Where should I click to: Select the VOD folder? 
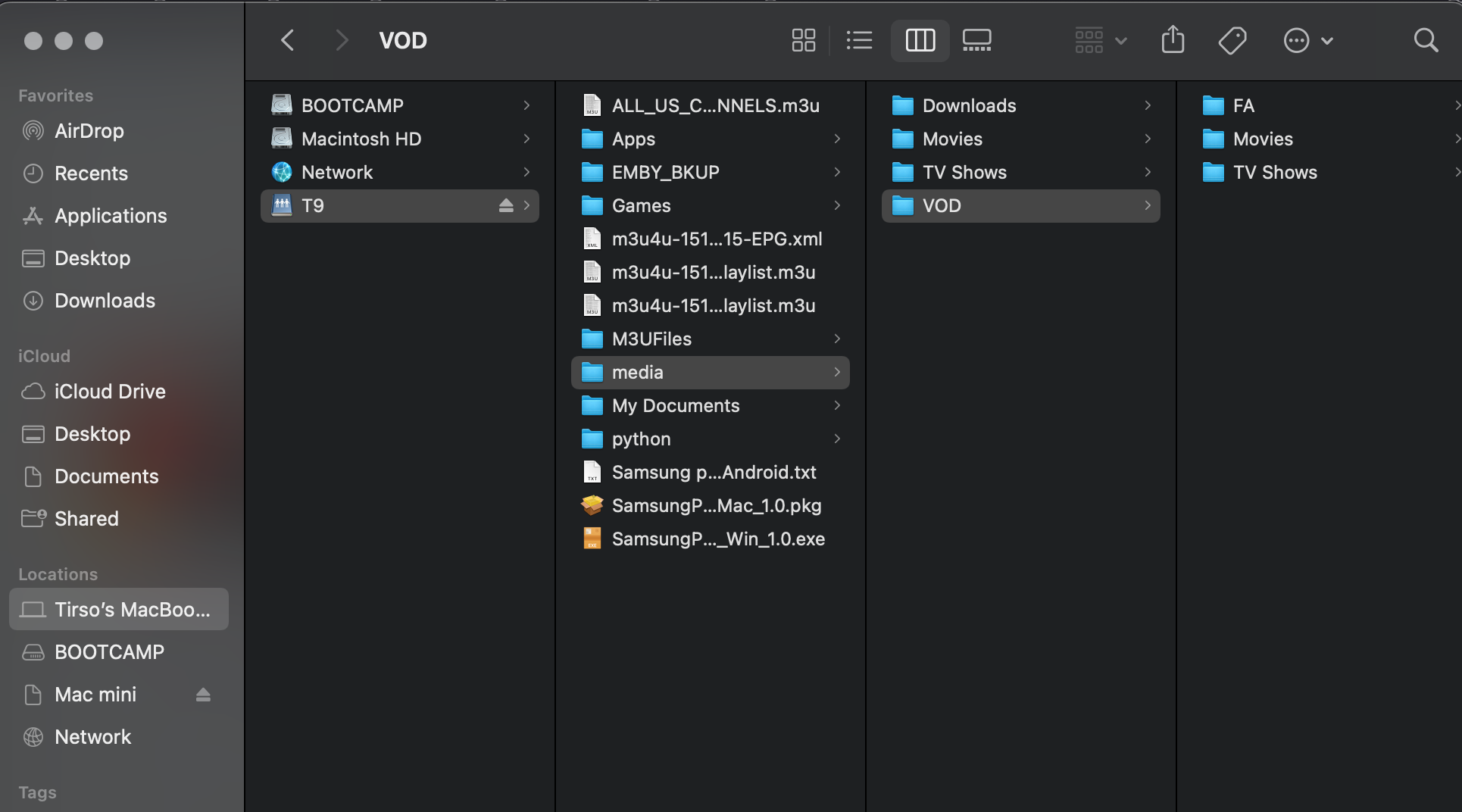(x=1021, y=205)
